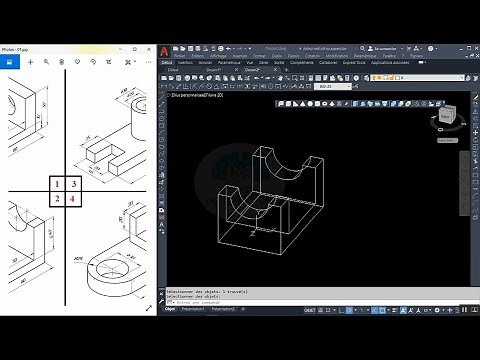Open the three-dot more menu in Photos
Screen dimensions: 480x360
tap(148, 62)
